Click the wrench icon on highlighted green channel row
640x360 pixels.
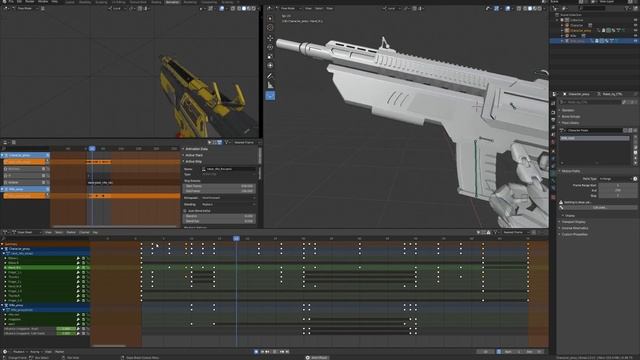coord(78,268)
